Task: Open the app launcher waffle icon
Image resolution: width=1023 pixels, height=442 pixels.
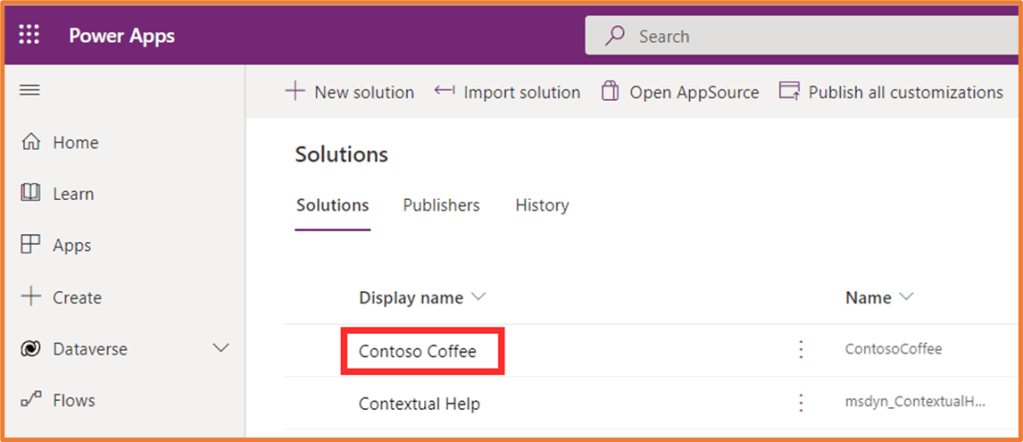Action: click(30, 36)
